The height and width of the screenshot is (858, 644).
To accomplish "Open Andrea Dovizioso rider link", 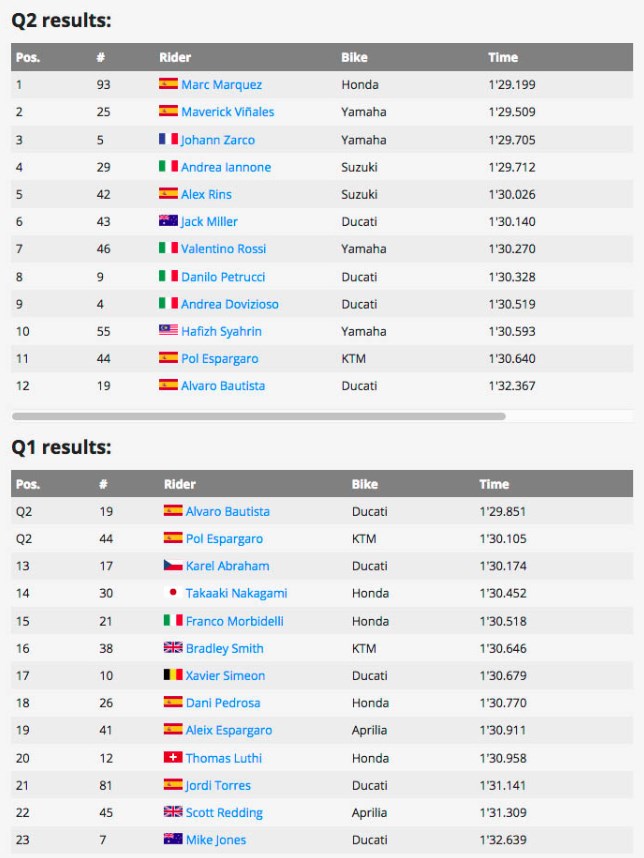I will click(230, 304).
